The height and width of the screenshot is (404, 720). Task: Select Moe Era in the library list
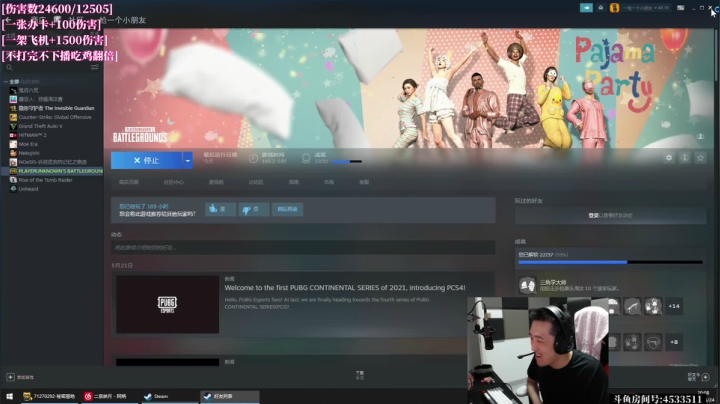(28, 144)
